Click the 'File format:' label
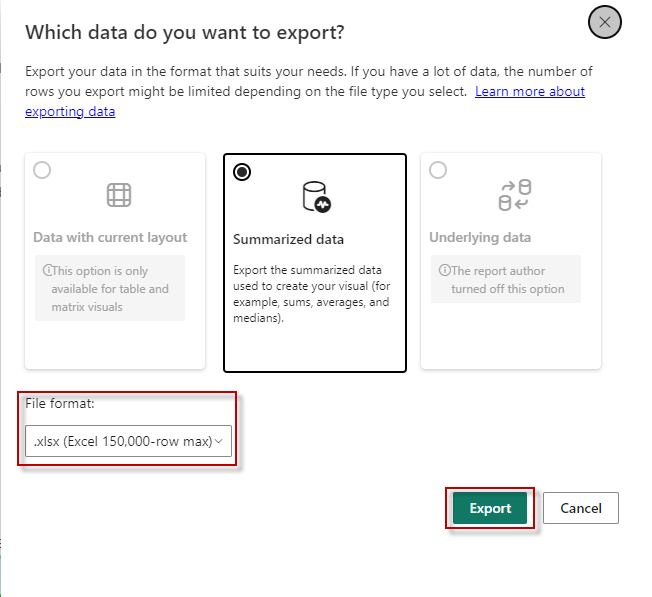 point(59,403)
